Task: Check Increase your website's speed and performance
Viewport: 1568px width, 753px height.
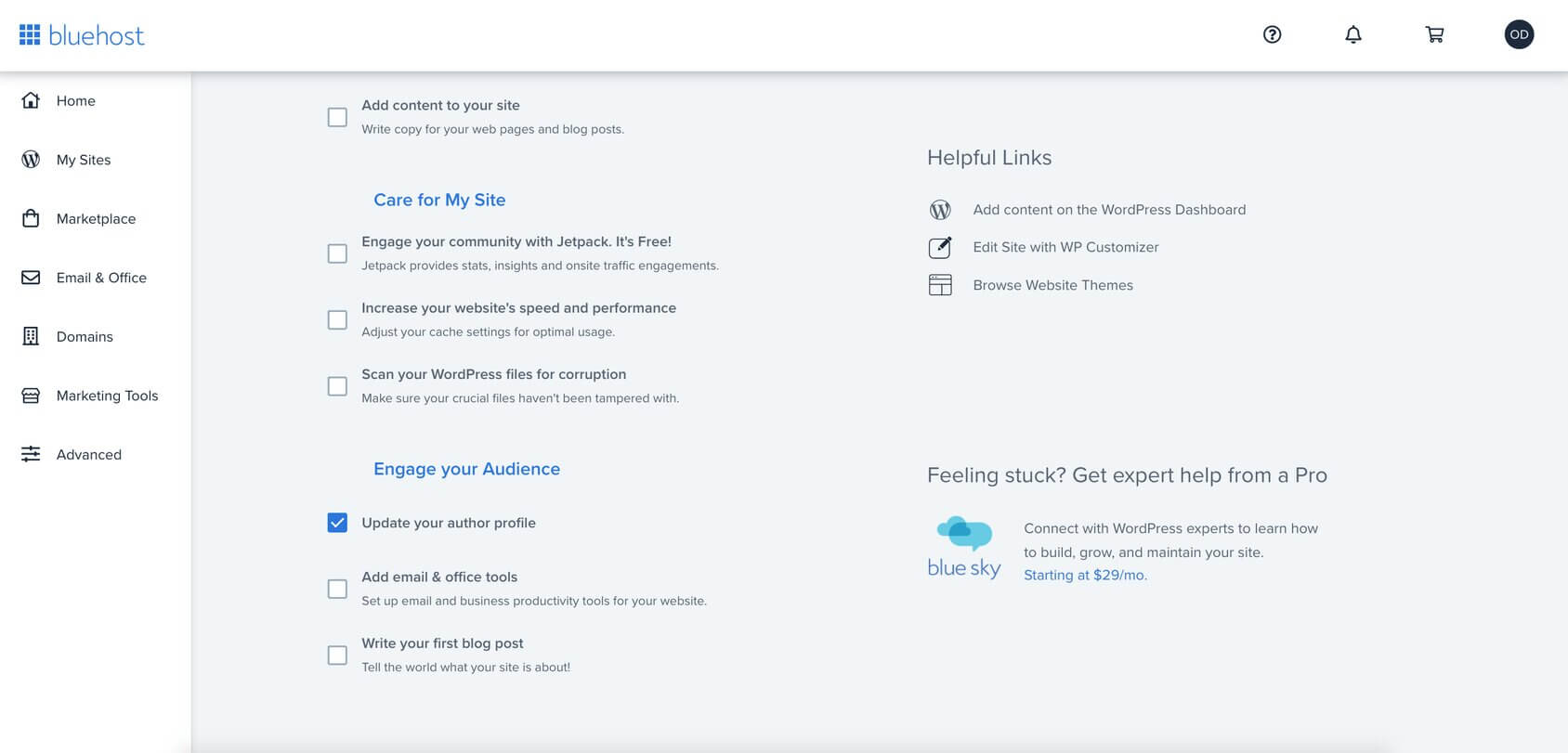Action: (337, 319)
